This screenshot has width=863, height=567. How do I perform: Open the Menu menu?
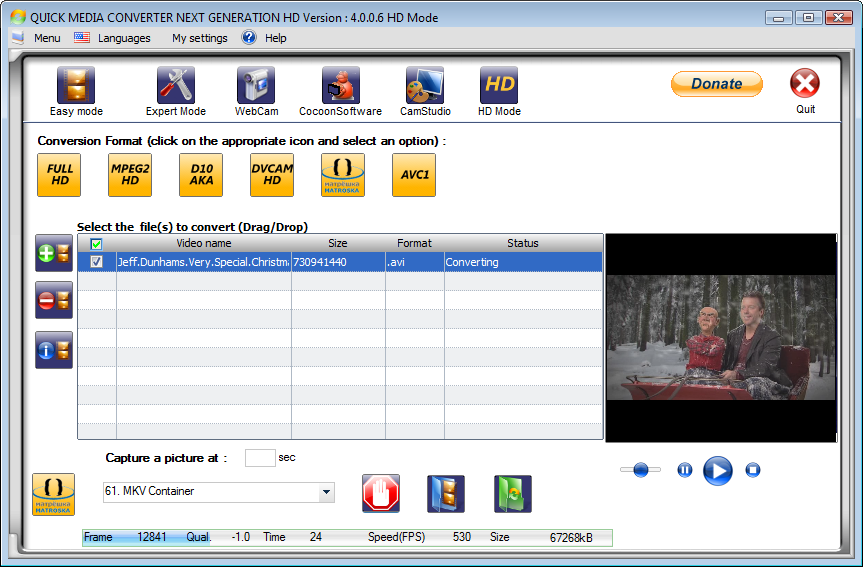click(47, 38)
